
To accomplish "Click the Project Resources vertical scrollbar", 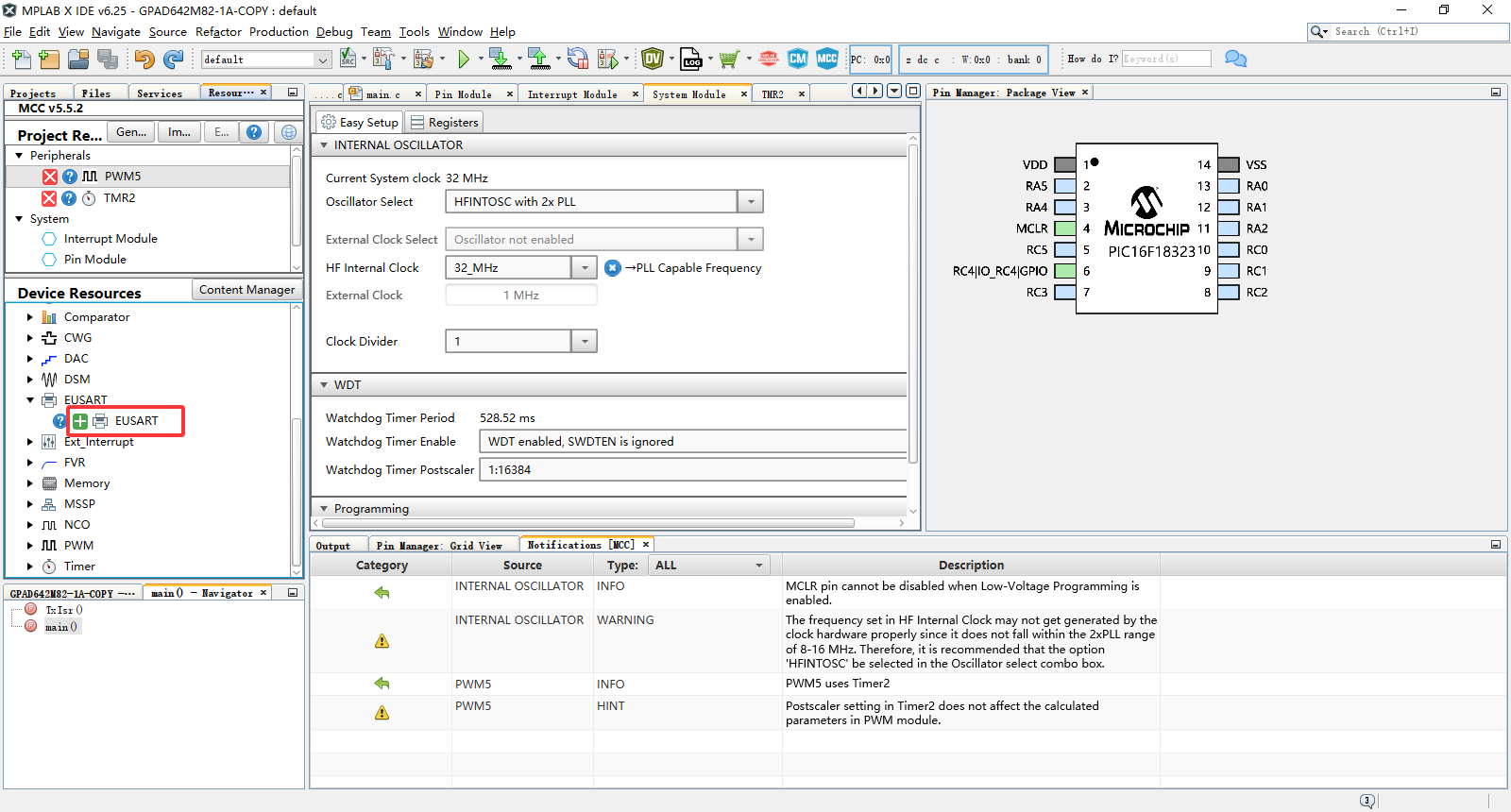I will click(x=297, y=203).
